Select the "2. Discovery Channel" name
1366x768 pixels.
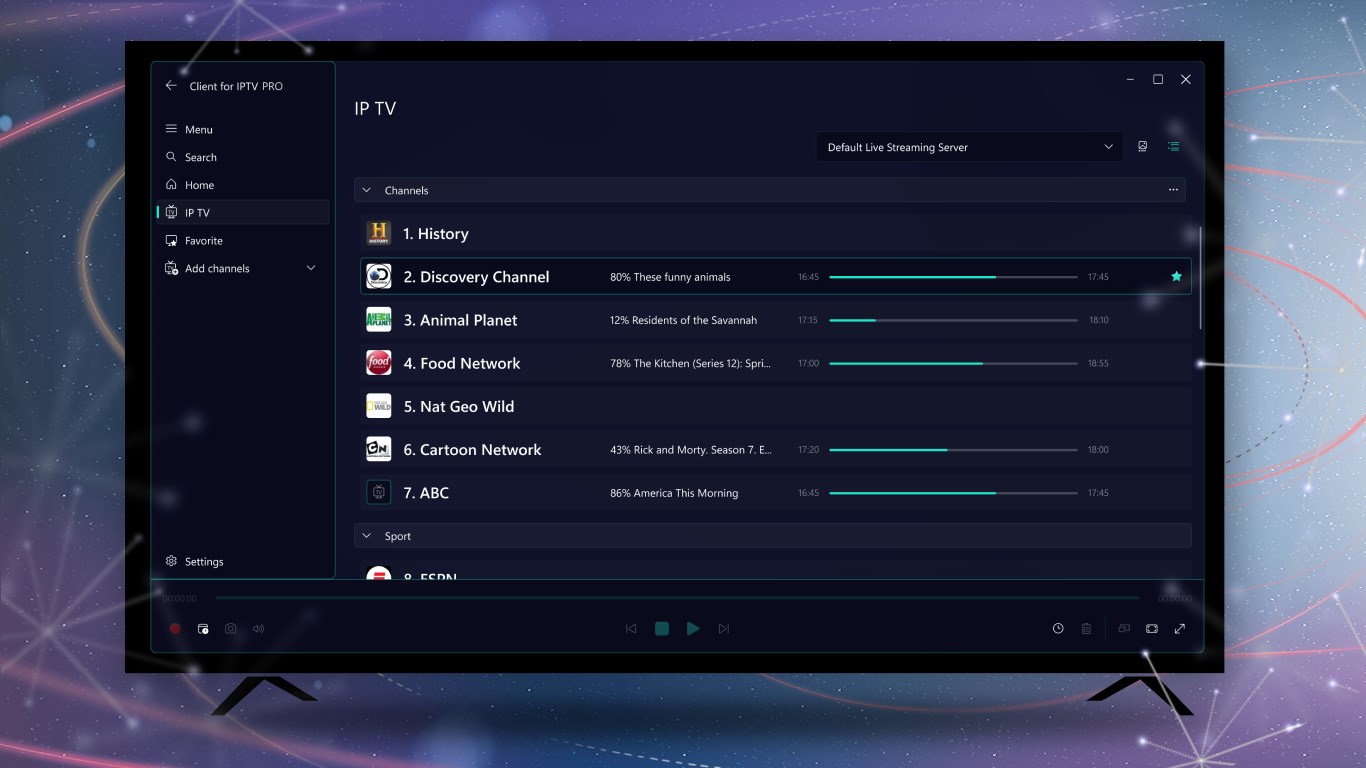476,277
